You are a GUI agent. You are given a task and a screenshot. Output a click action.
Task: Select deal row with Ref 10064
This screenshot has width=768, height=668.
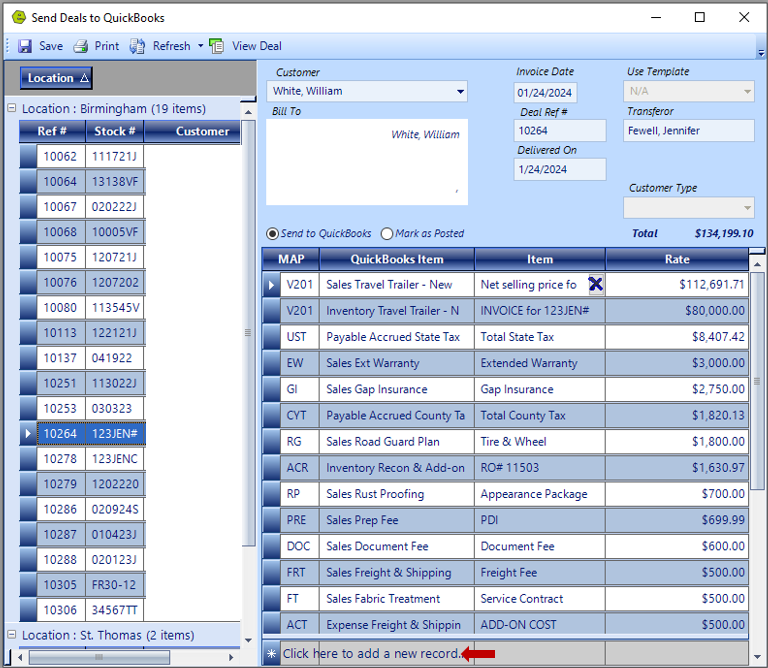82,182
